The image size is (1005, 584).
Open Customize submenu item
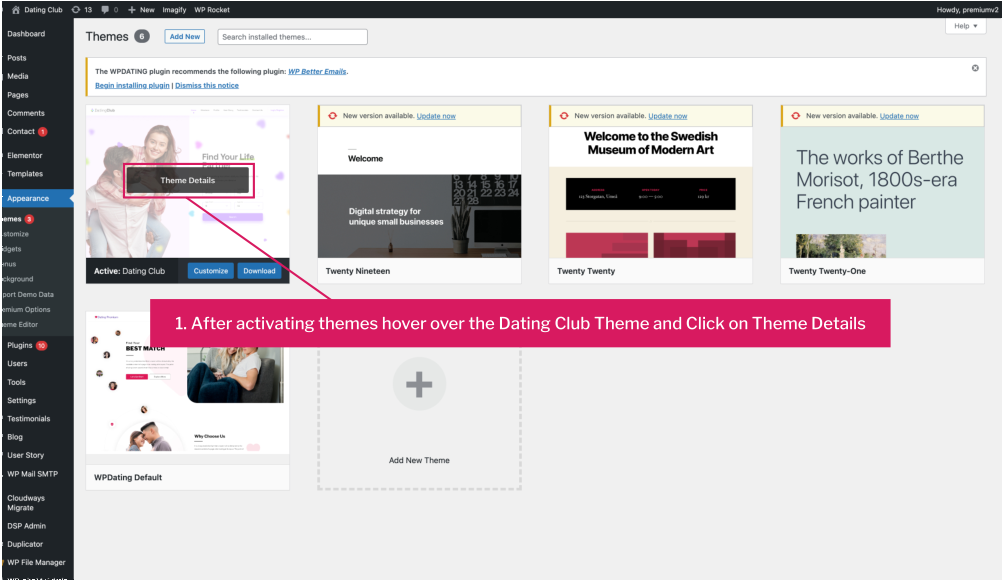(15, 234)
